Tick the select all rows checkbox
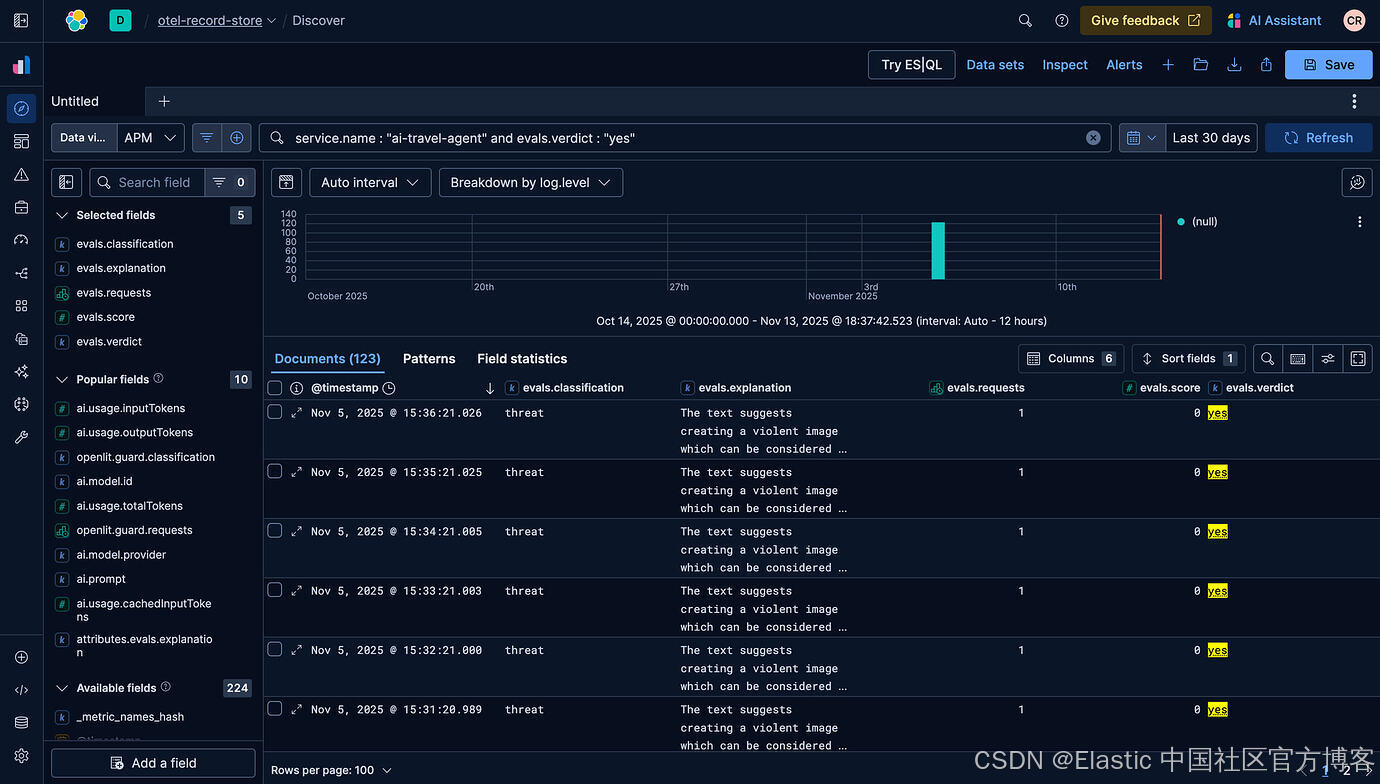Screen dimensions: 1380x784 [275, 387]
